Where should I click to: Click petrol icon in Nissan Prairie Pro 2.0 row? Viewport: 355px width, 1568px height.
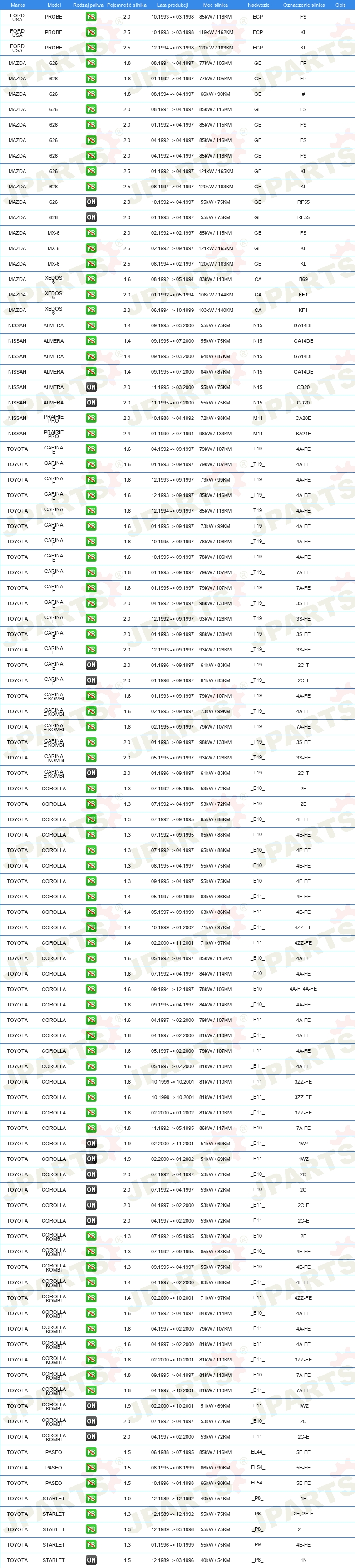point(91,418)
